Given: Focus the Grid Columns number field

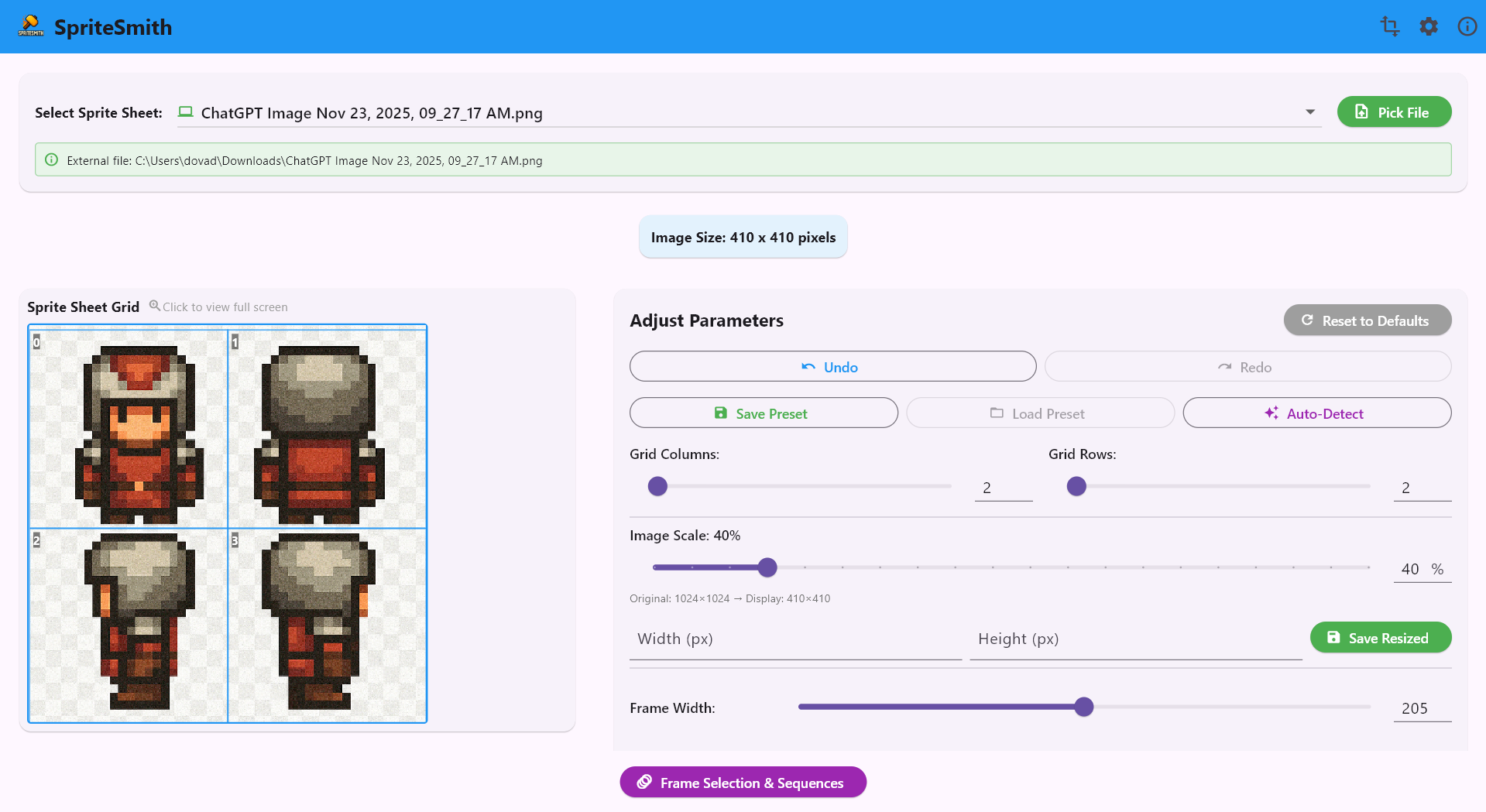Looking at the screenshot, I should 1004,488.
